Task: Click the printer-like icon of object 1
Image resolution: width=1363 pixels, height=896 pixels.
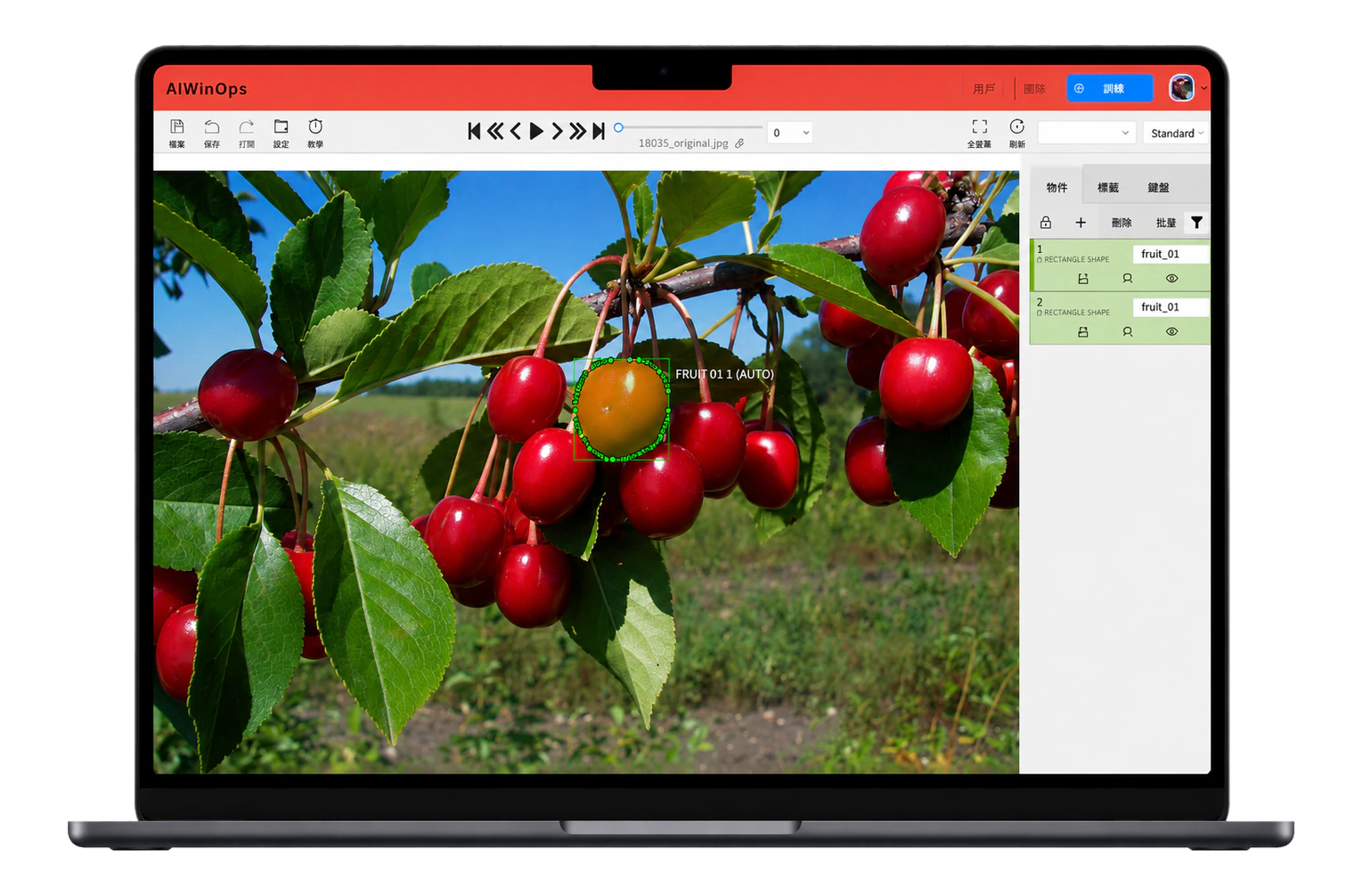Action: click(1083, 279)
